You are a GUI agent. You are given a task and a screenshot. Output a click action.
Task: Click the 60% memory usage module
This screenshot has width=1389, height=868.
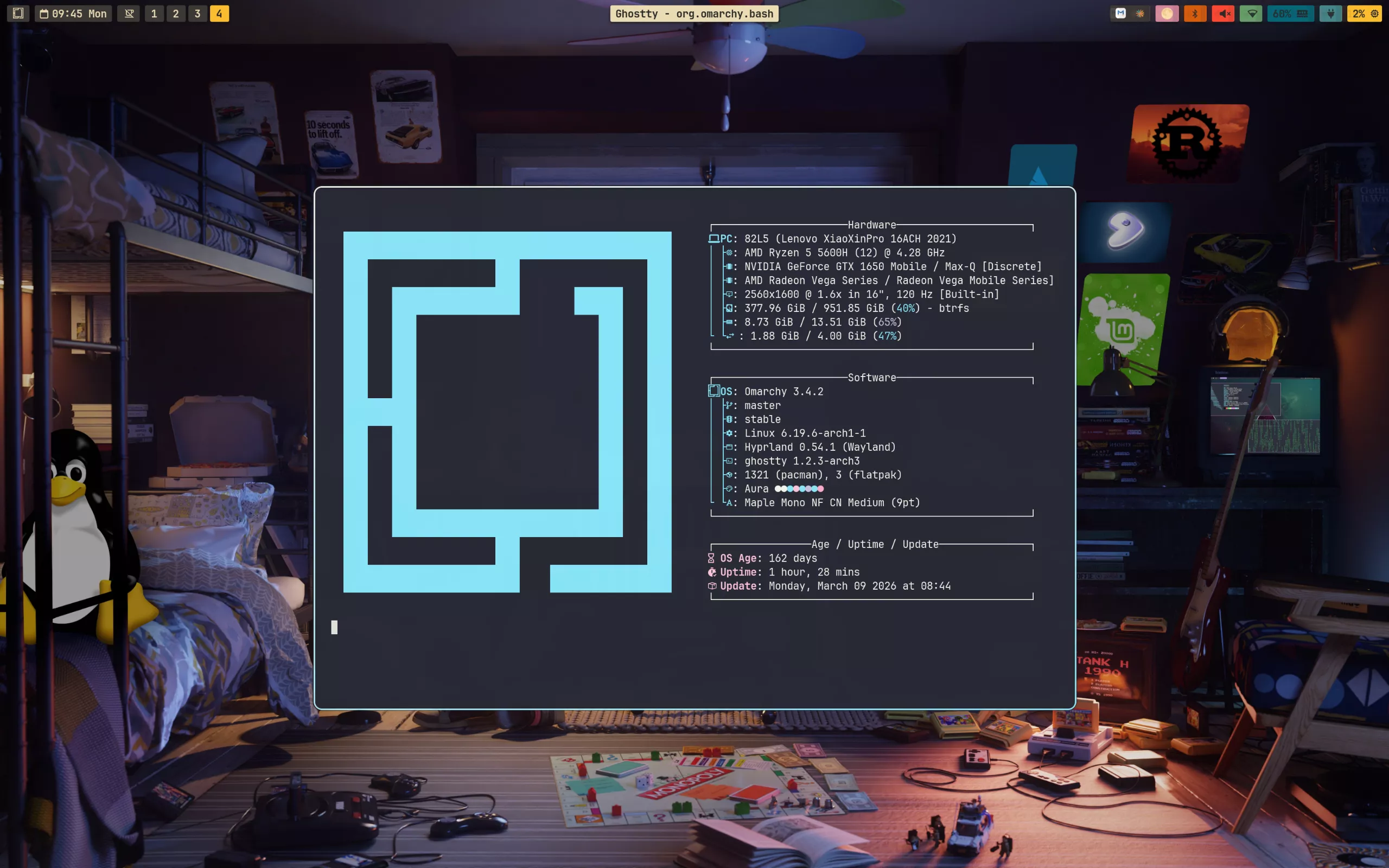pos(1290,13)
